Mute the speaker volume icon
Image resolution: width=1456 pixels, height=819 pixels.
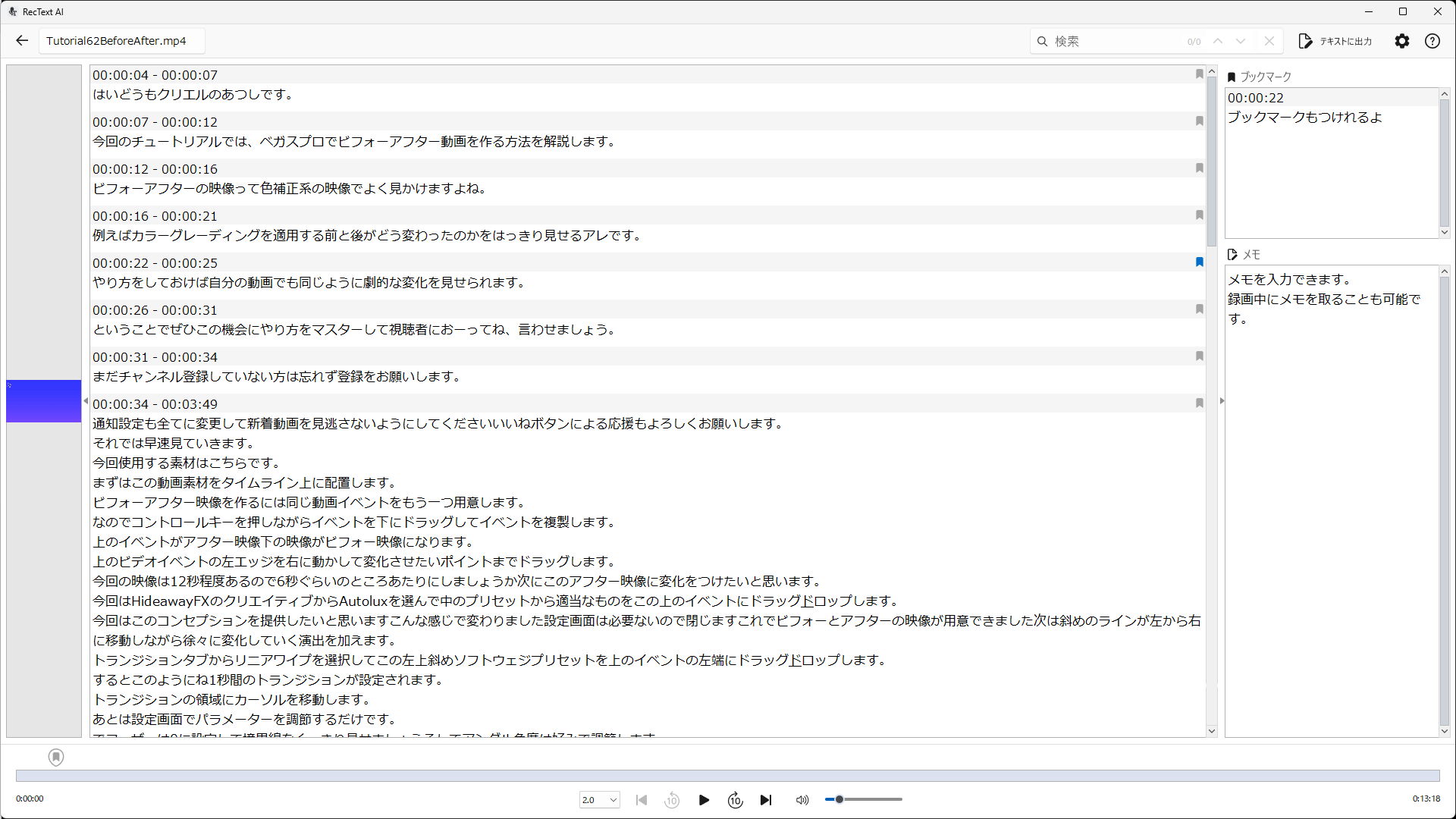pyautogui.click(x=802, y=800)
